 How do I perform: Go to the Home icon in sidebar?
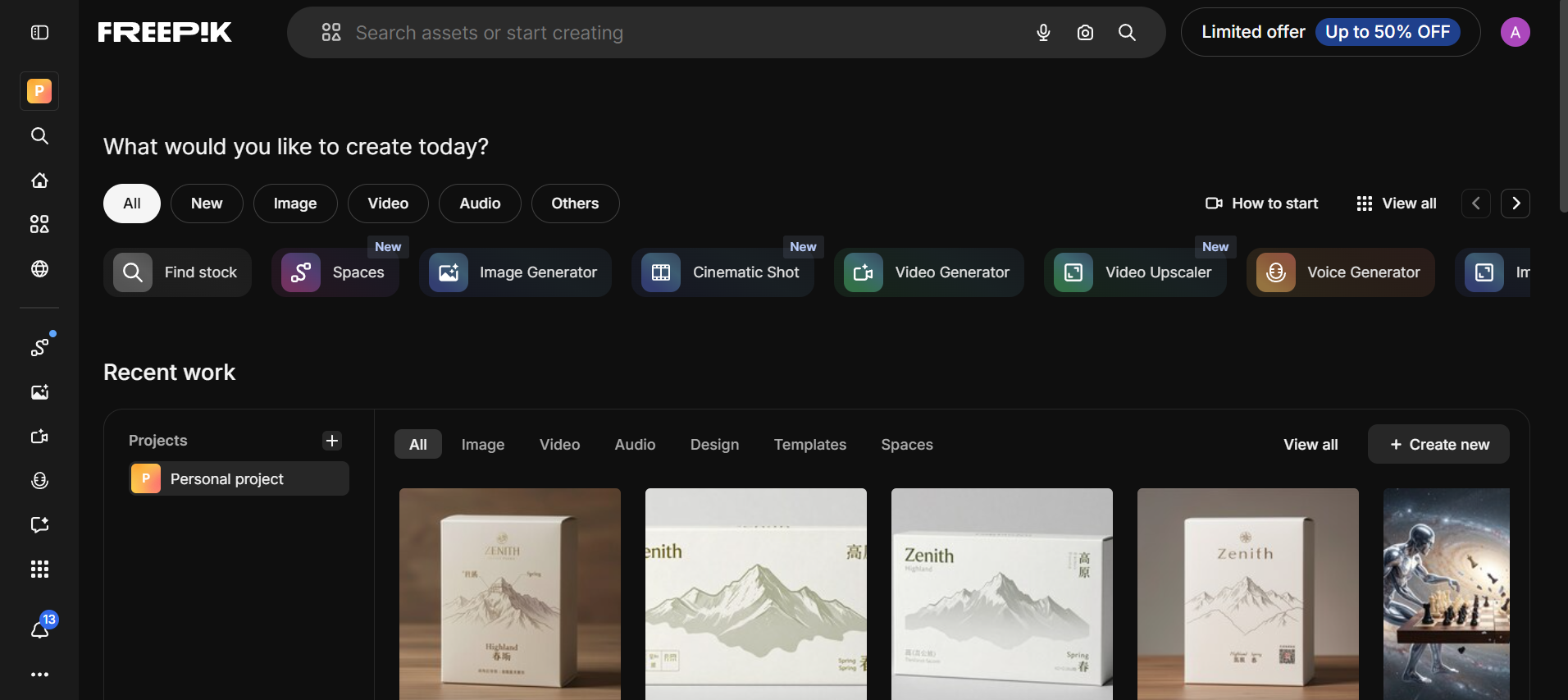[39, 181]
